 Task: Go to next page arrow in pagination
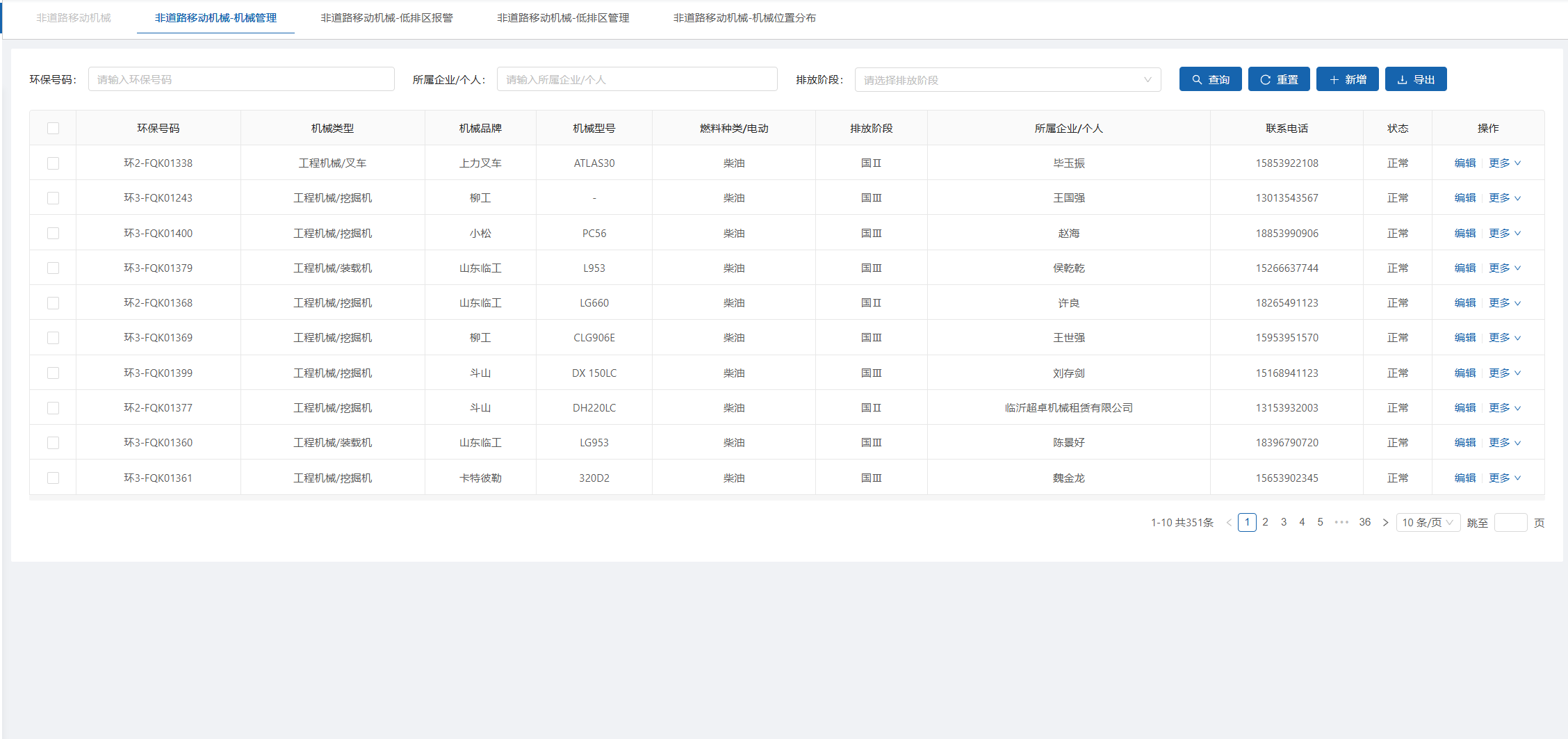click(x=1385, y=522)
